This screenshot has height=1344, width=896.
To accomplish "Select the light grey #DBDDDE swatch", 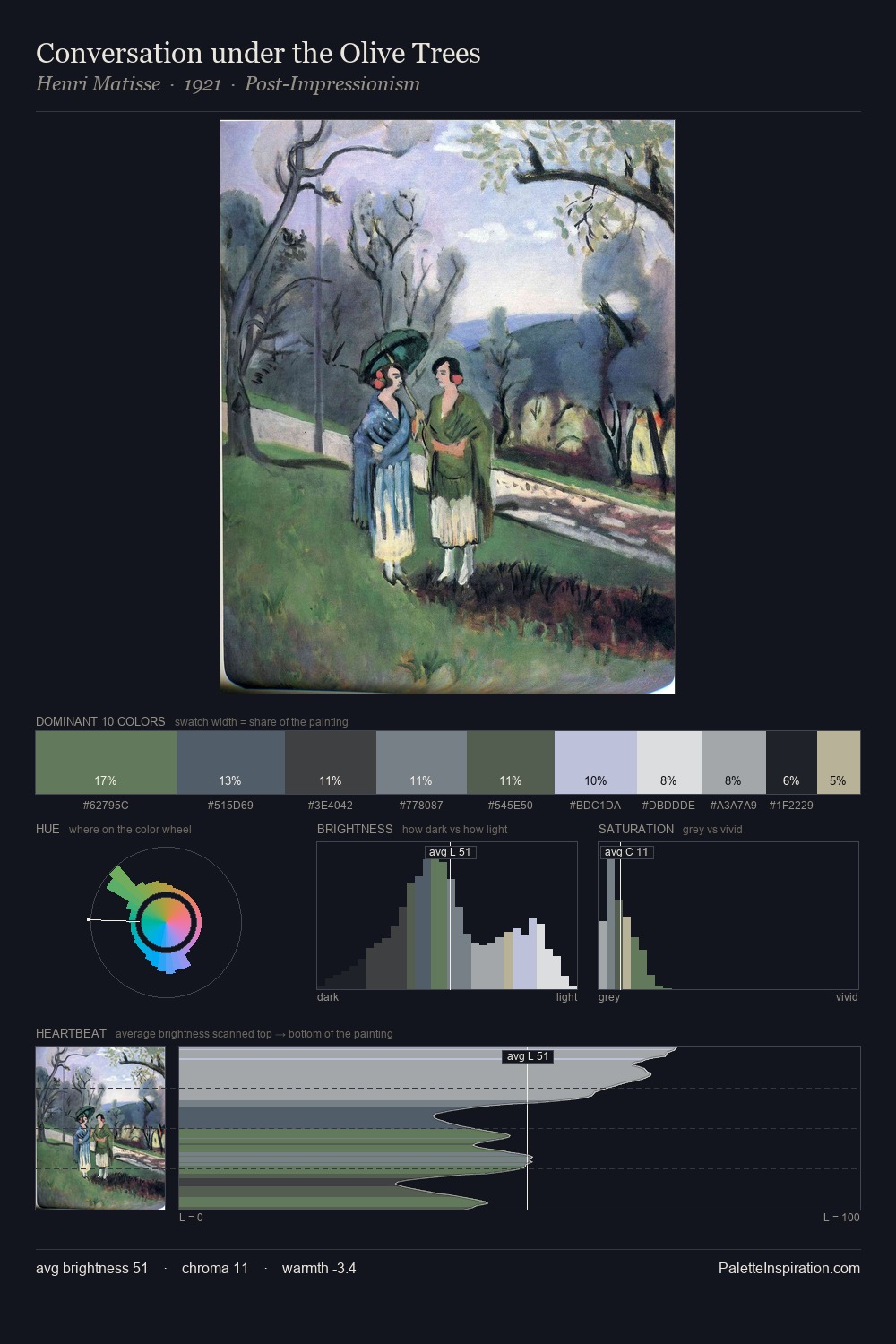I will [669, 762].
